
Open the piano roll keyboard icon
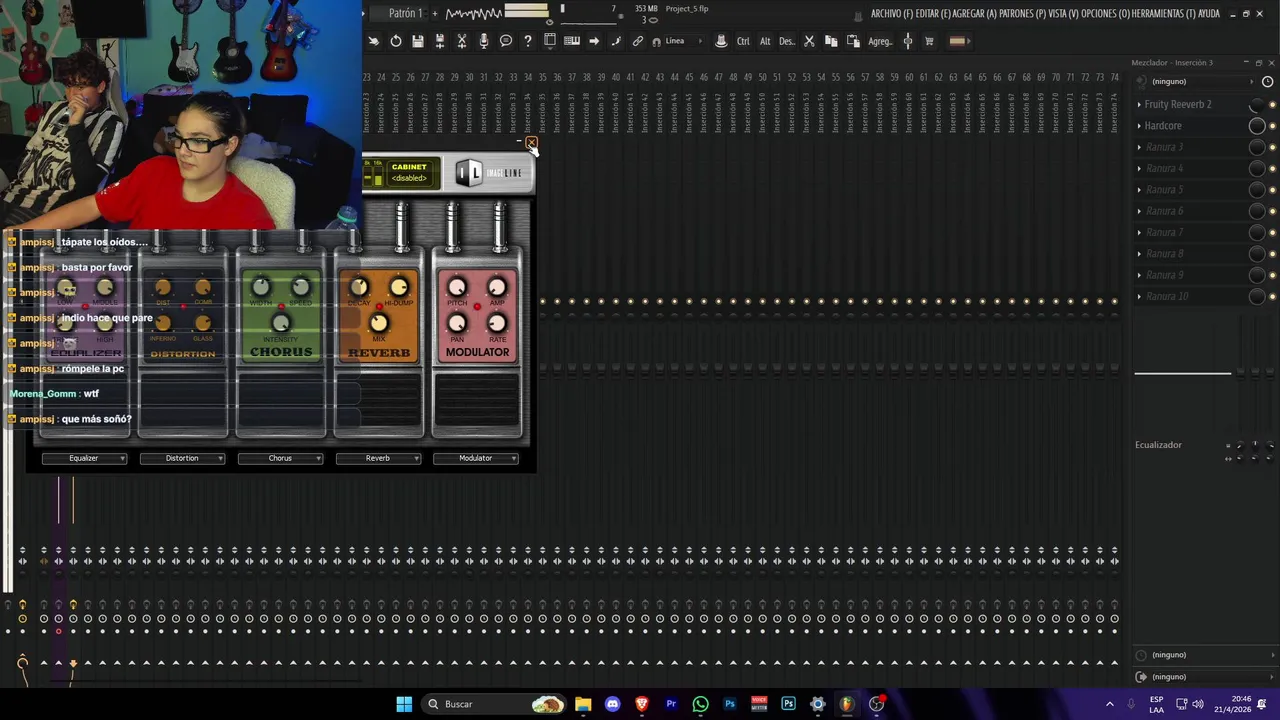pos(572,41)
